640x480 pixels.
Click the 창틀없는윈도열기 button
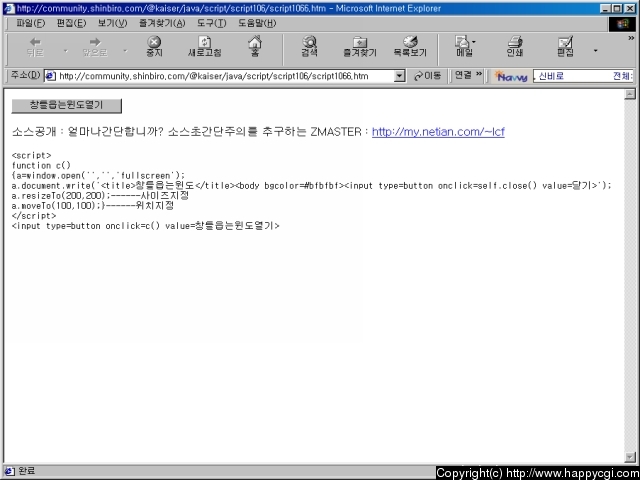(67, 105)
